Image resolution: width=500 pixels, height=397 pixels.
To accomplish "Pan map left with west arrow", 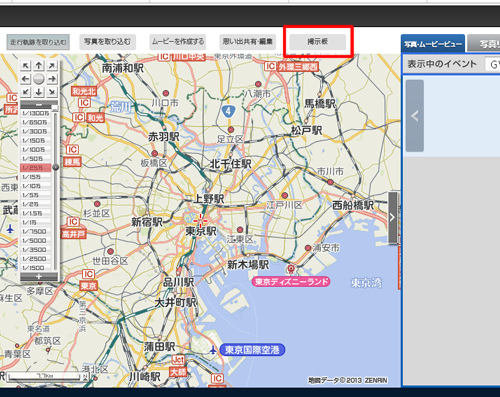I will click(26, 79).
